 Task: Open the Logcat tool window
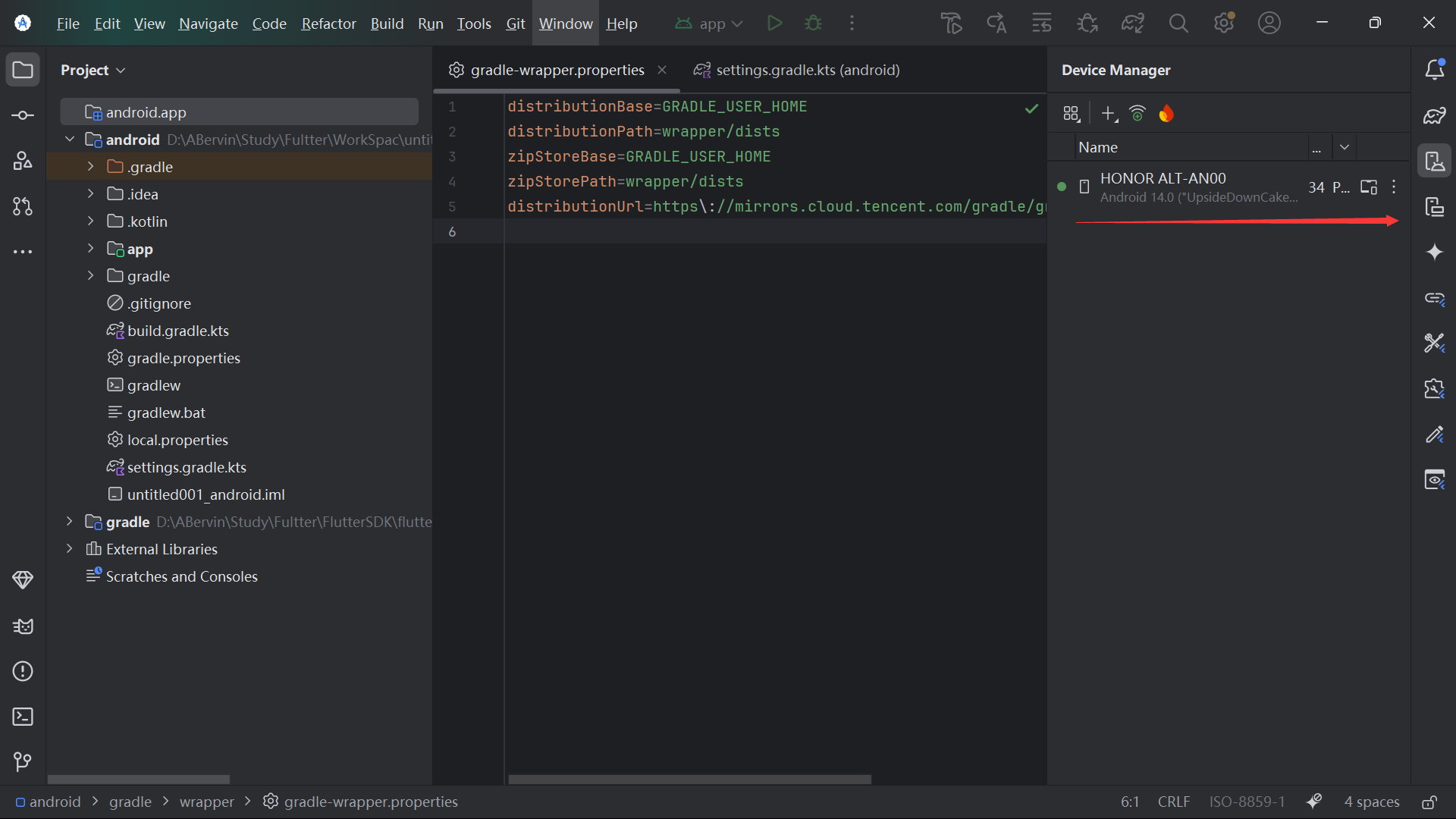(23, 626)
